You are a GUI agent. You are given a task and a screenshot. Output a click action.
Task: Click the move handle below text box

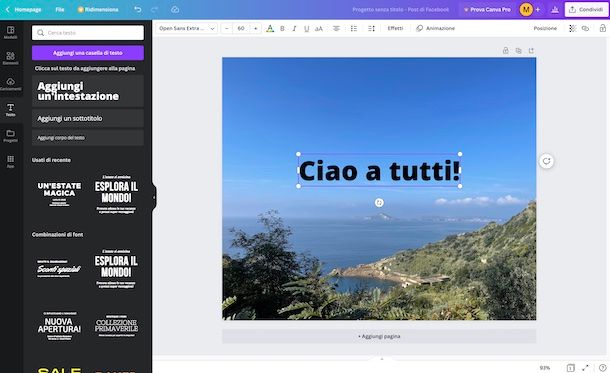[x=379, y=203]
